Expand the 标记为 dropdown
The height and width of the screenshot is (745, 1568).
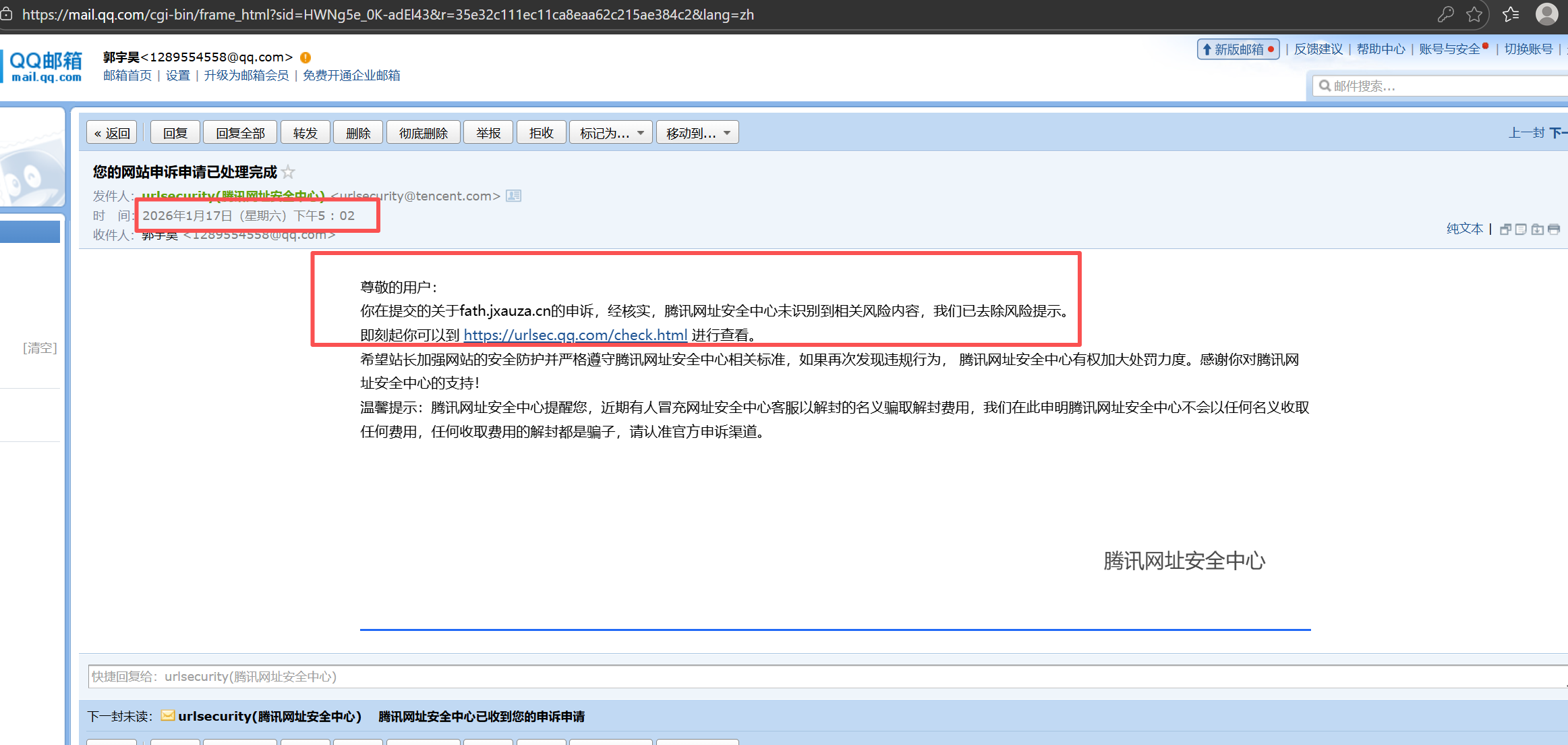611,133
